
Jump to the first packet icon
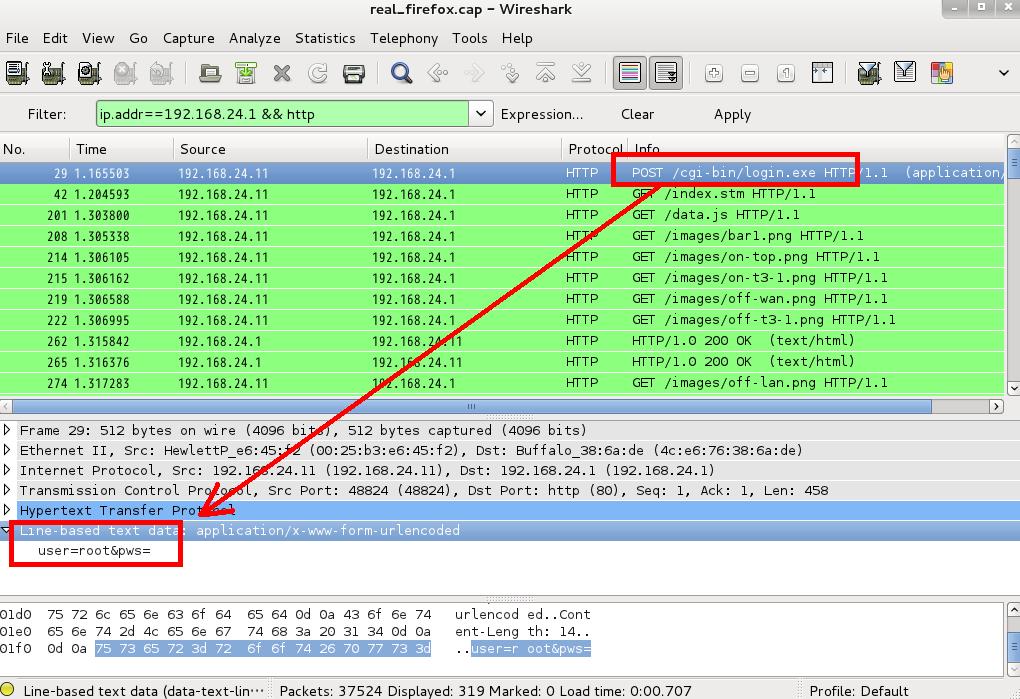pyautogui.click(x=546, y=73)
